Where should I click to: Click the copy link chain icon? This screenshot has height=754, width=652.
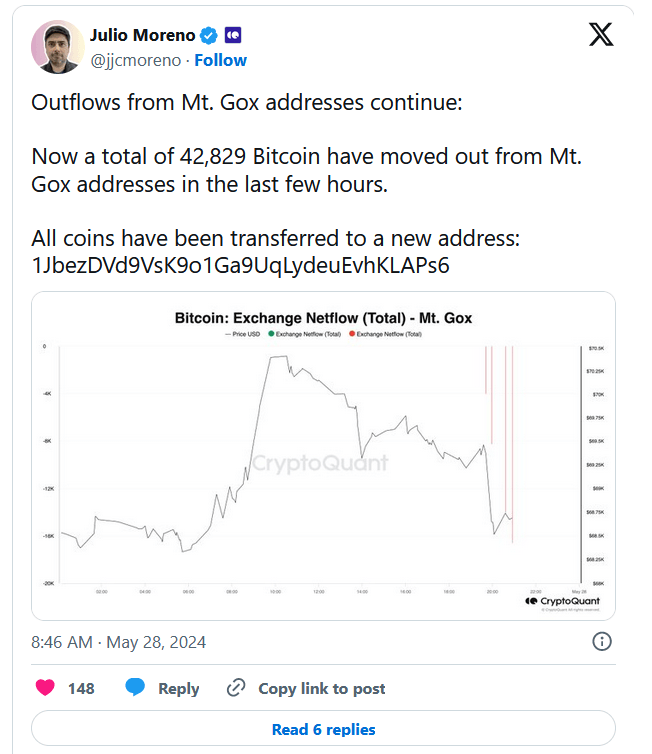237,688
